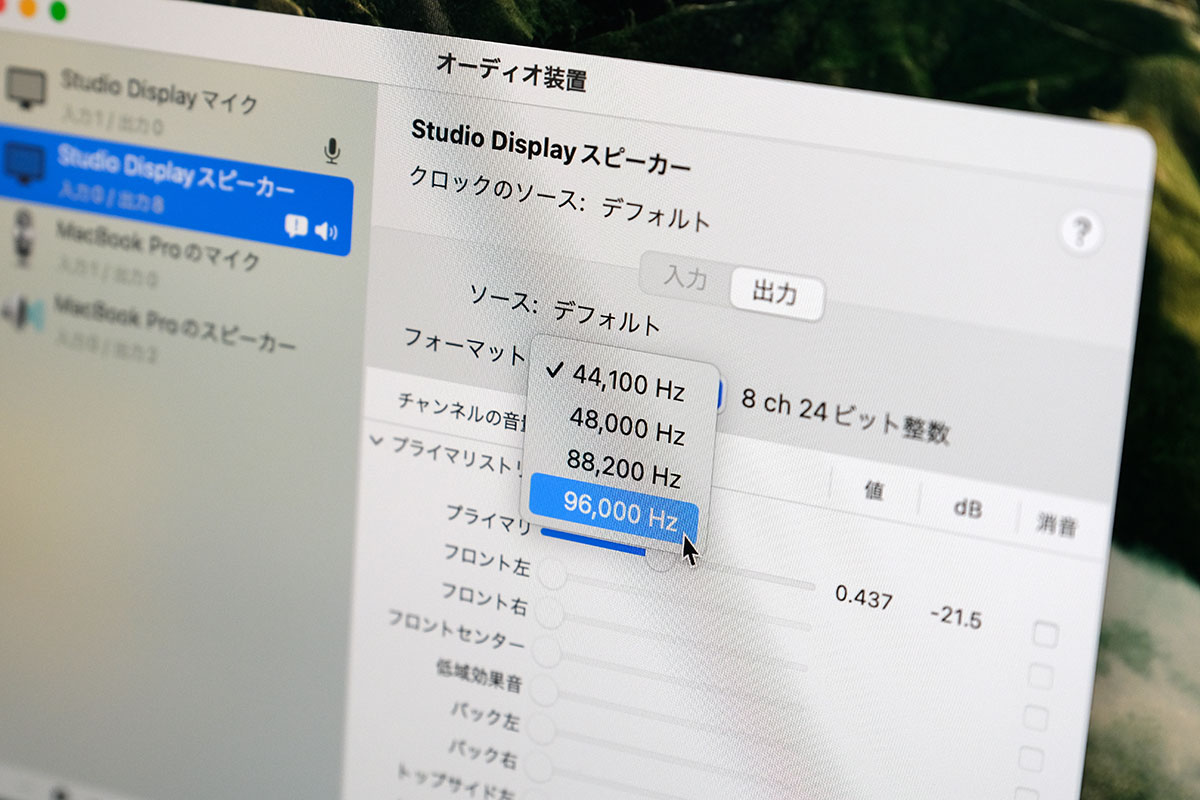1200x800 pixels.
Task: Click the ソース: デフォルト label
Action: pos(565,307)
